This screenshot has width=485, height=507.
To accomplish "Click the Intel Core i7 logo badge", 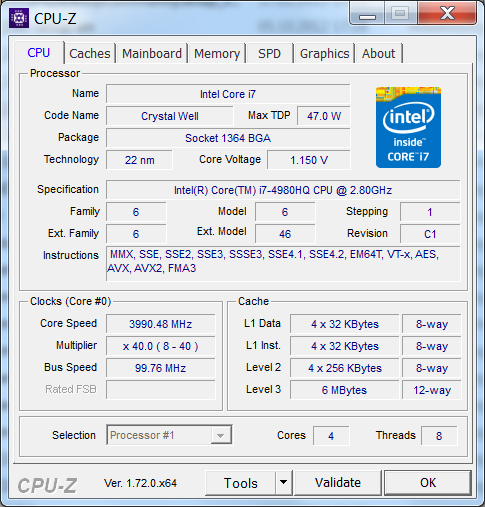I will pos(408,127).
